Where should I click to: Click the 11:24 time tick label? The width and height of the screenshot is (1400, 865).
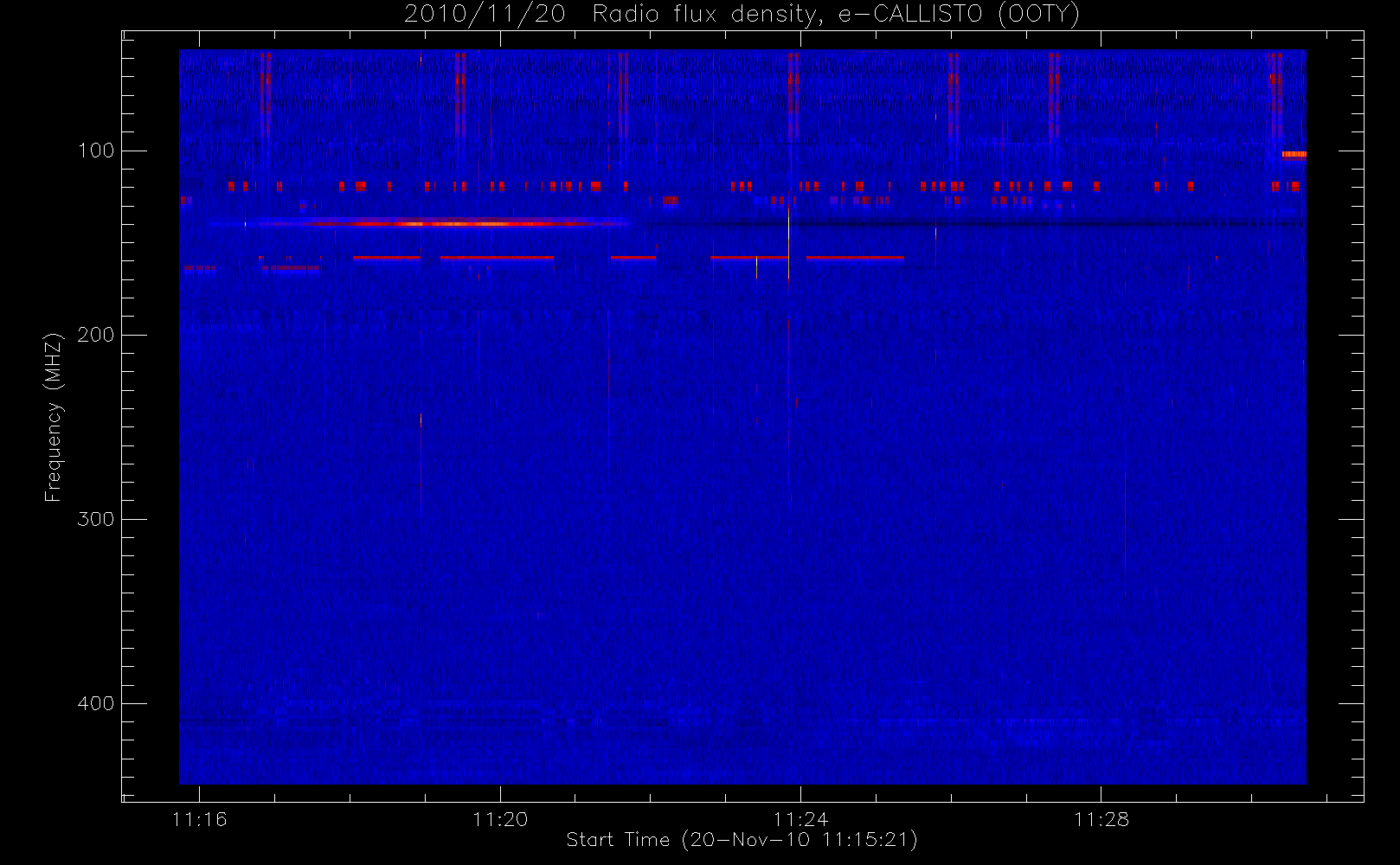pyautogui.click(x=800, y=819)
